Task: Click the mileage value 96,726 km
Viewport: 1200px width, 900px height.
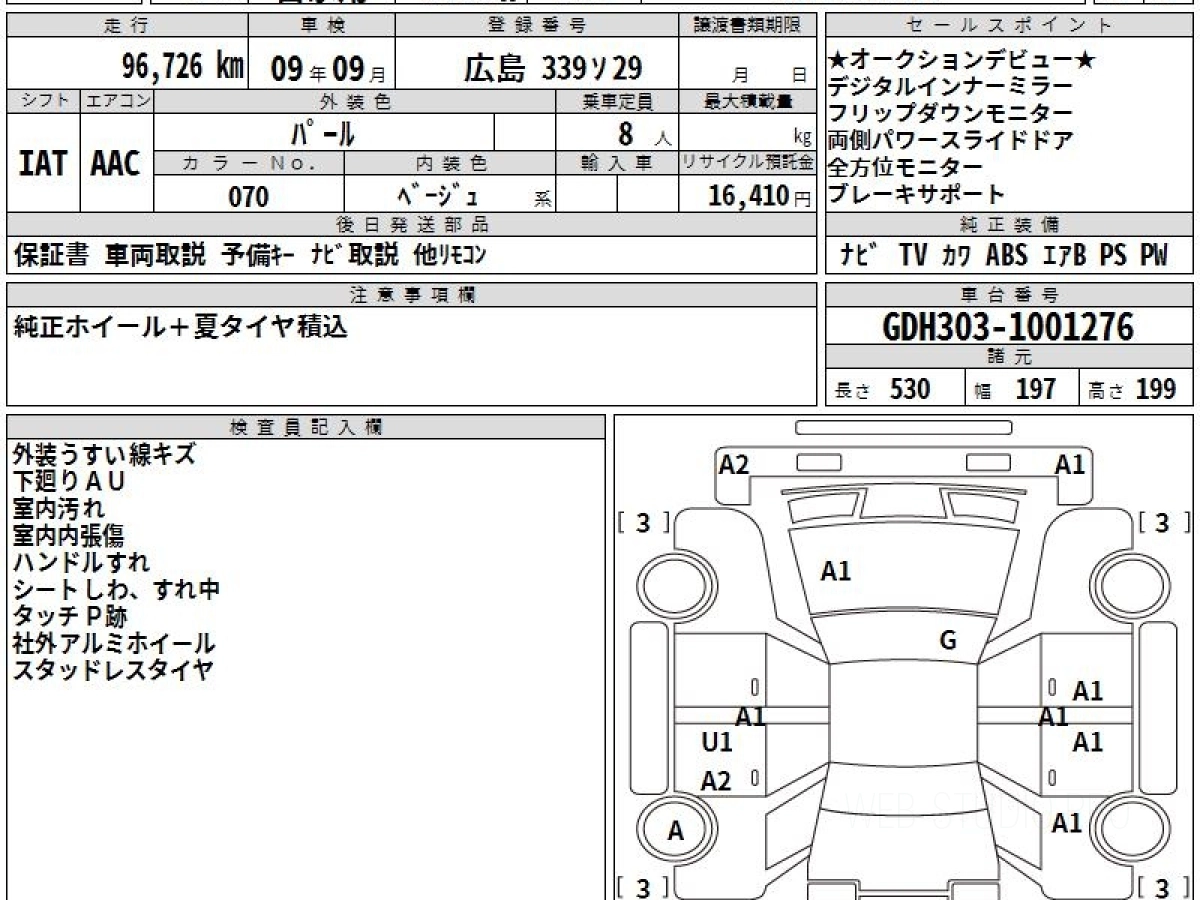Action: pyautogui.click(x=182, y=67)
